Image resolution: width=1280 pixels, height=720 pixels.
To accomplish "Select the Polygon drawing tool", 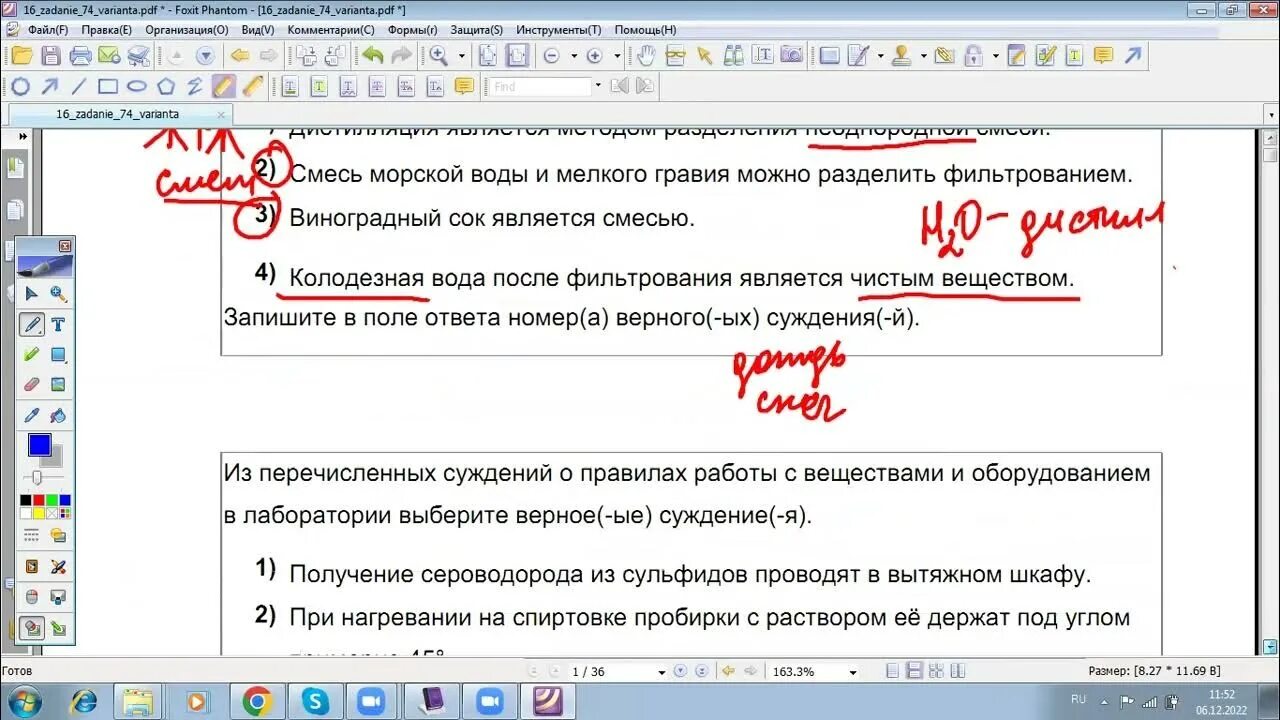I will coord(166,86).
